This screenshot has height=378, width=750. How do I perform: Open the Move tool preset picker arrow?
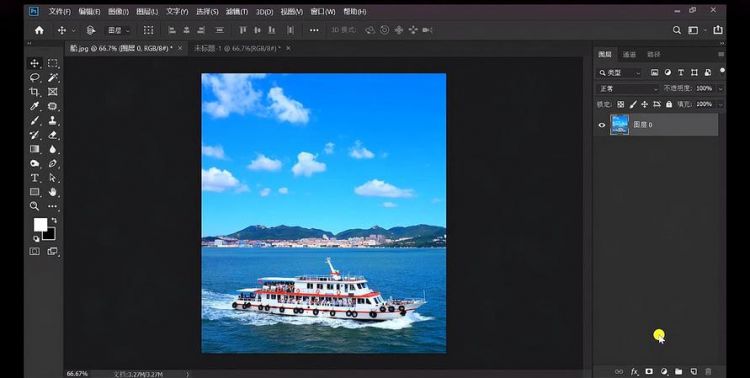click(x=74, y=30)
